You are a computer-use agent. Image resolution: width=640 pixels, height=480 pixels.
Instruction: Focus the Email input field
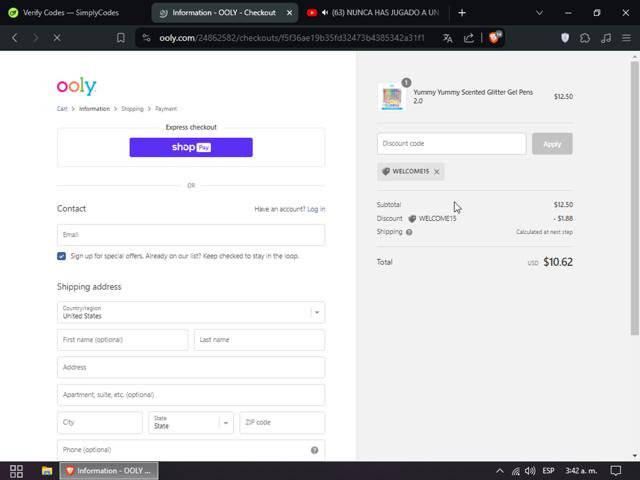(191, 235)
